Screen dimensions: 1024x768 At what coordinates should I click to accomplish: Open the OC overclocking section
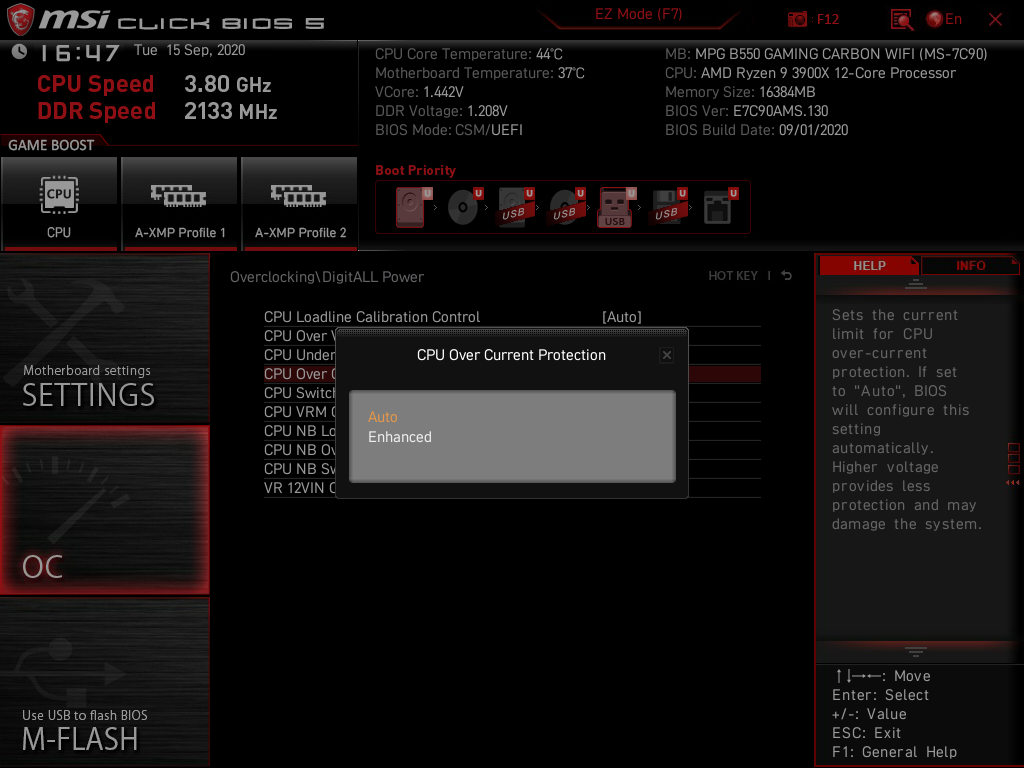pos(104,510)
